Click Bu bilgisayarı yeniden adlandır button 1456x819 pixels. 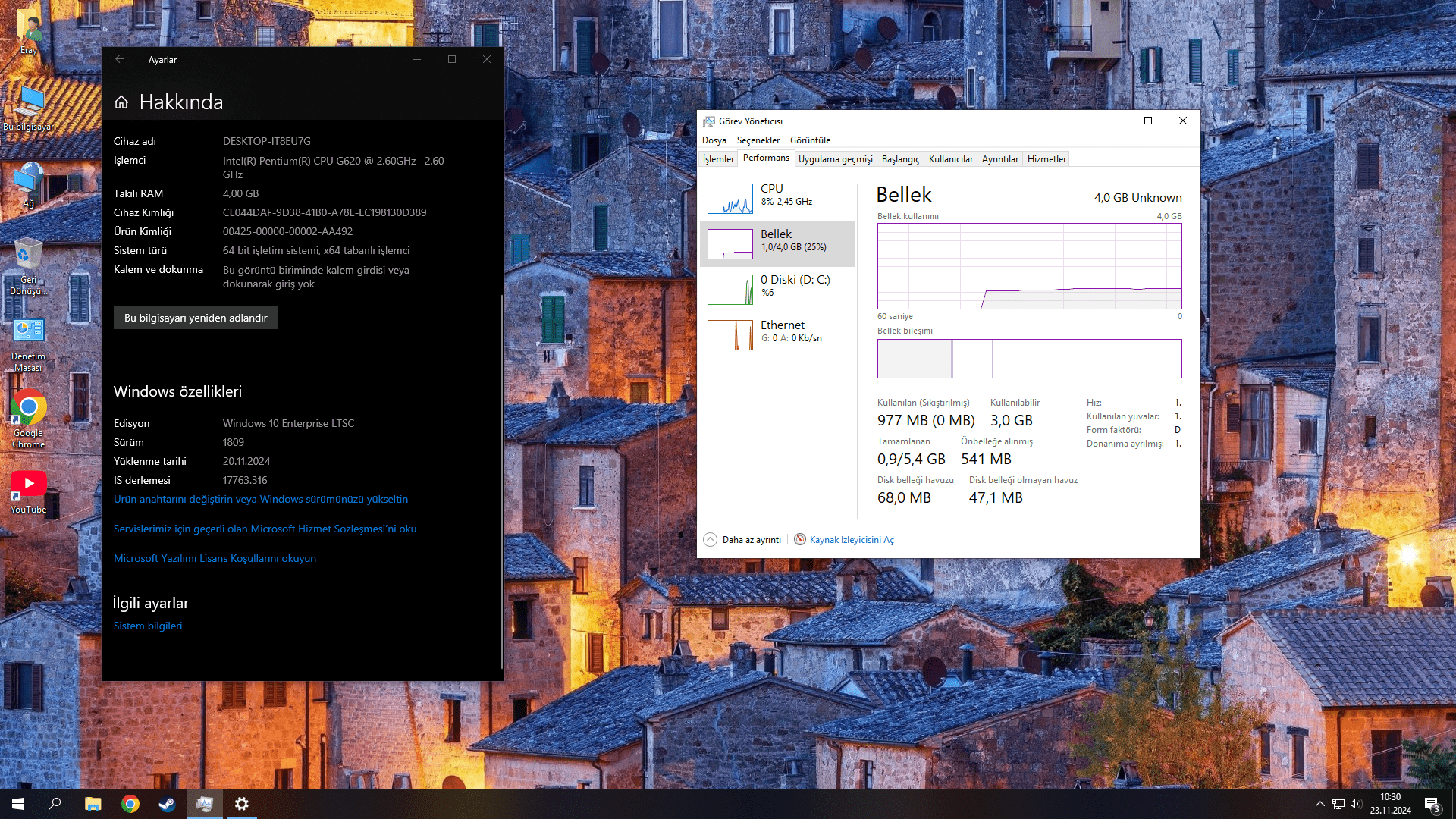click(196, 318)
